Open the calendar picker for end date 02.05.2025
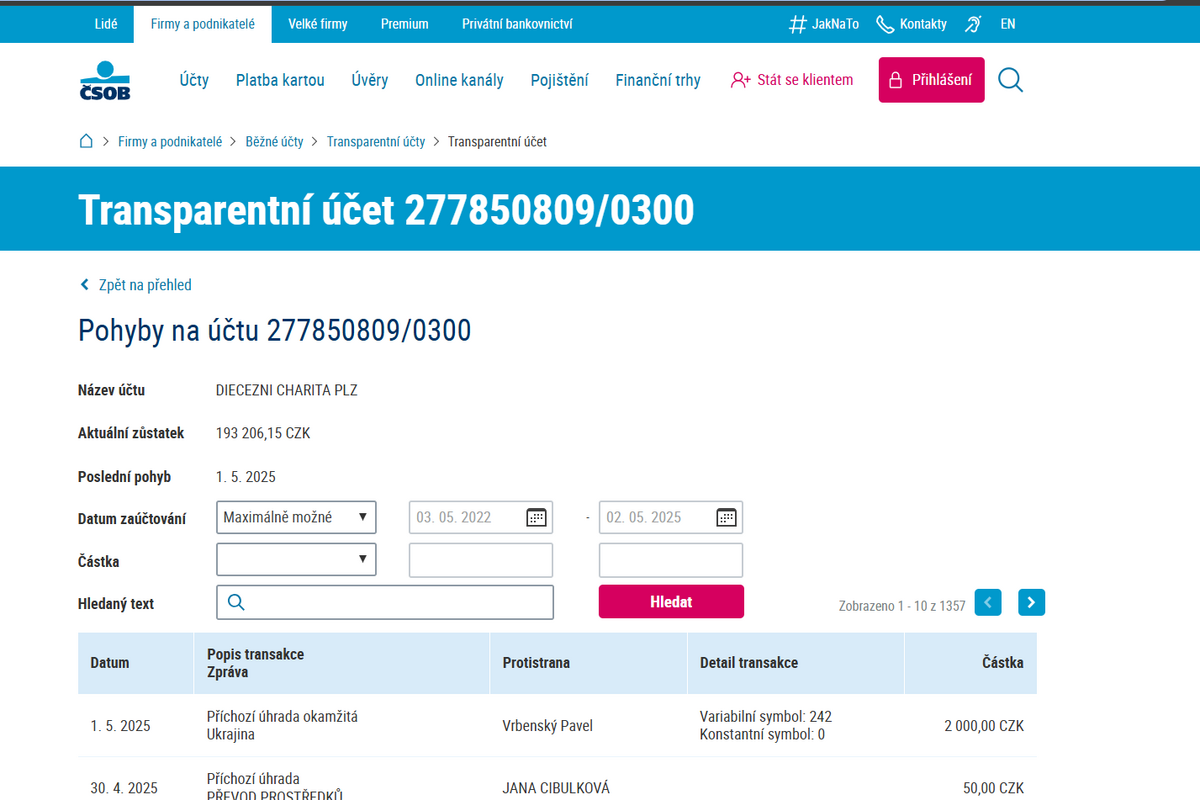This screenshot has height=800, width=1200. (x=726, y=517)
